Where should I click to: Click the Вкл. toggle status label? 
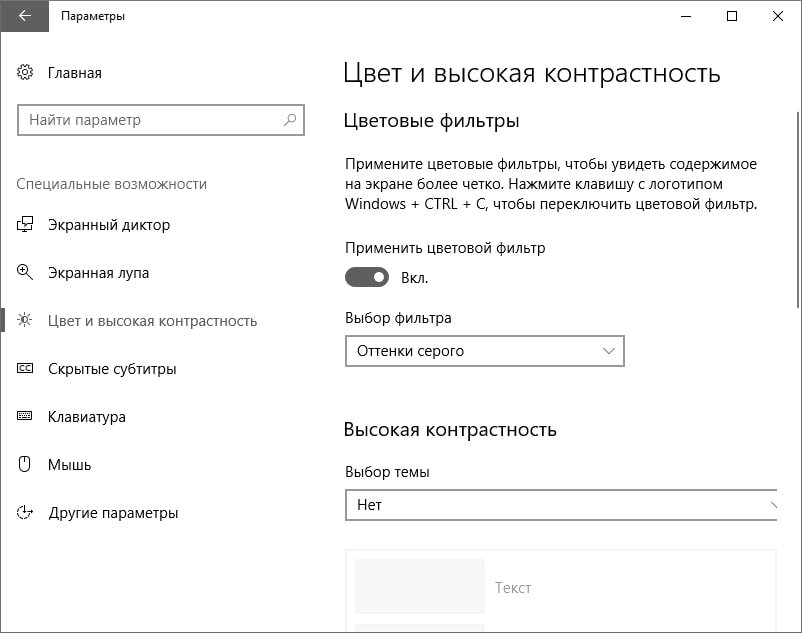point(414,278)
